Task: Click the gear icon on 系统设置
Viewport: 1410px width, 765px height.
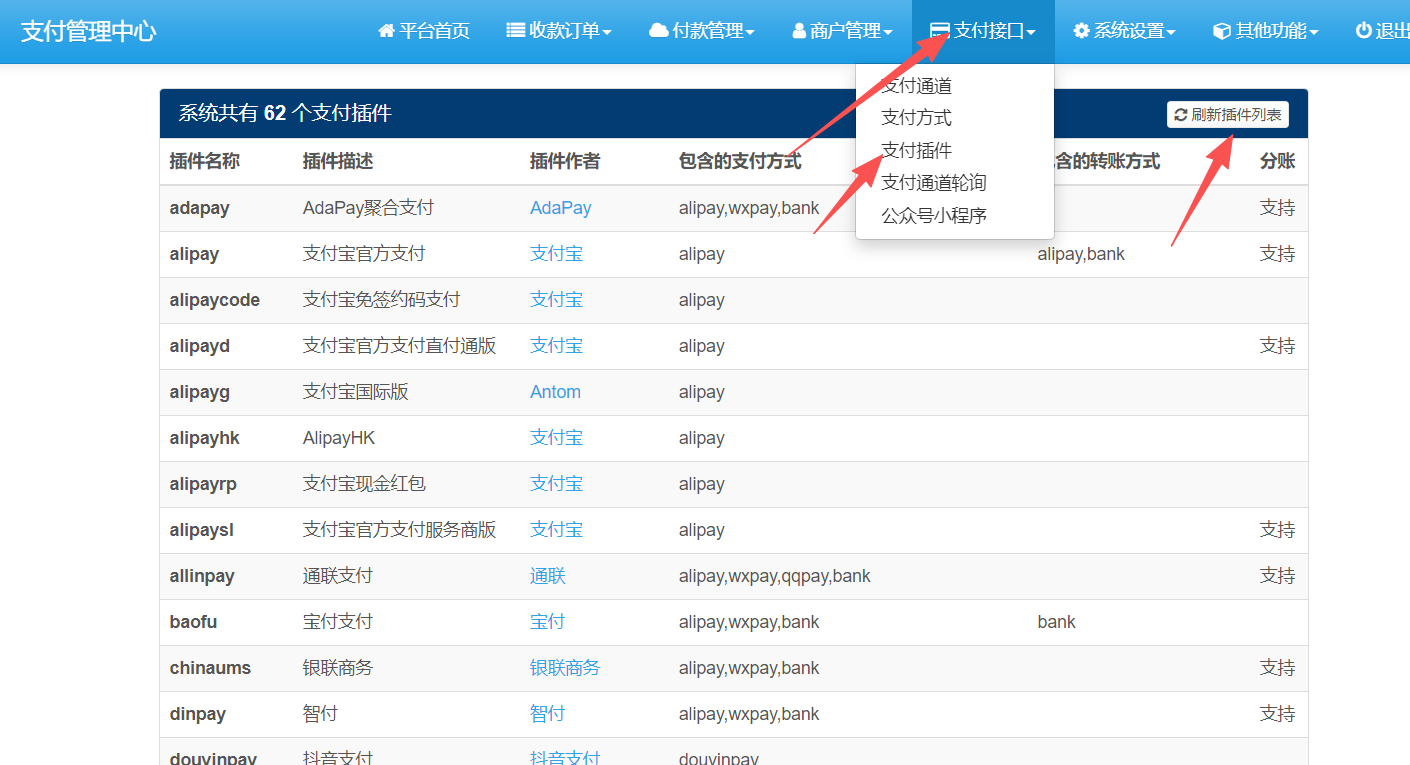Action: (x=1079, y=30)
